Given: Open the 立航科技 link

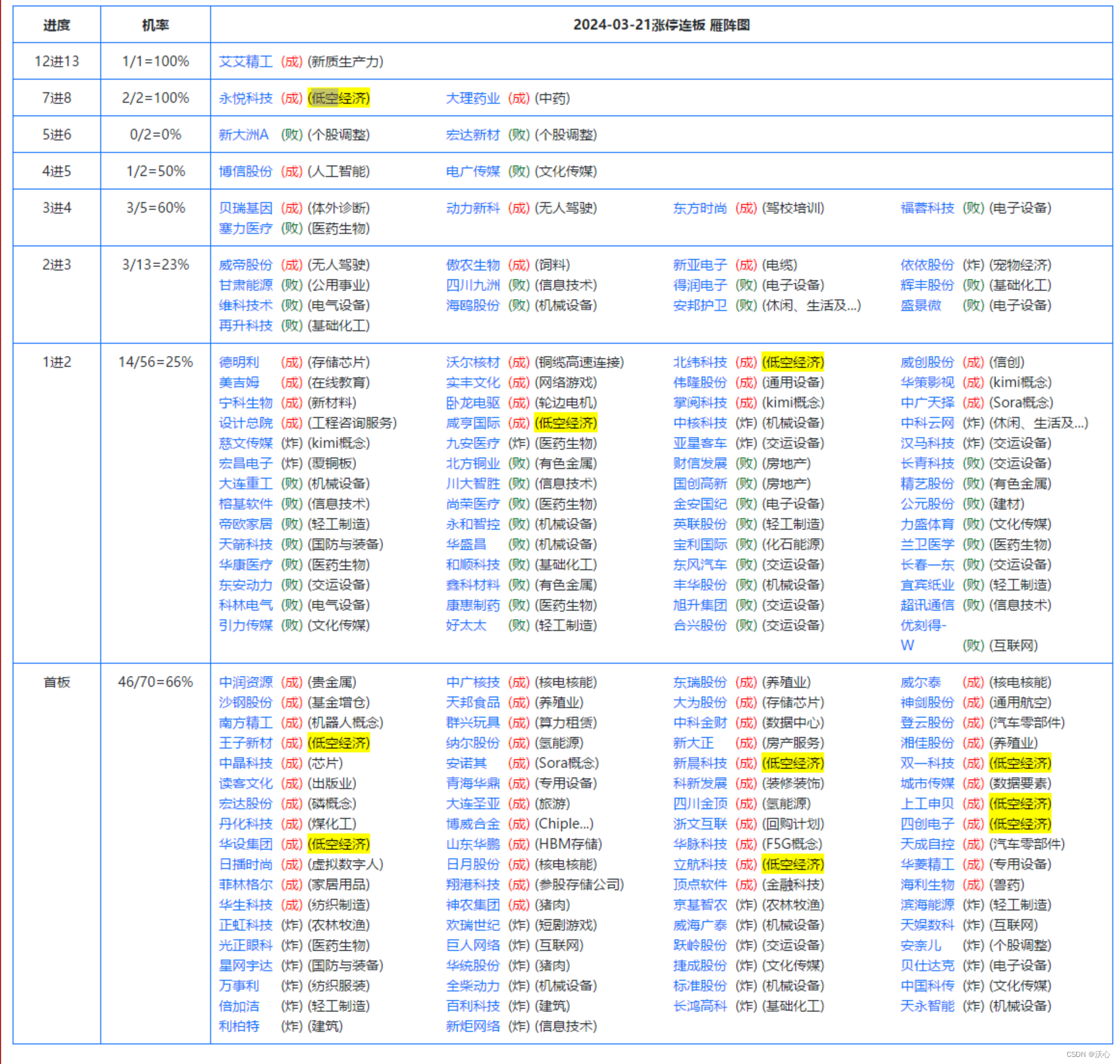Looking at the screenshot, I should coord(700,865).
